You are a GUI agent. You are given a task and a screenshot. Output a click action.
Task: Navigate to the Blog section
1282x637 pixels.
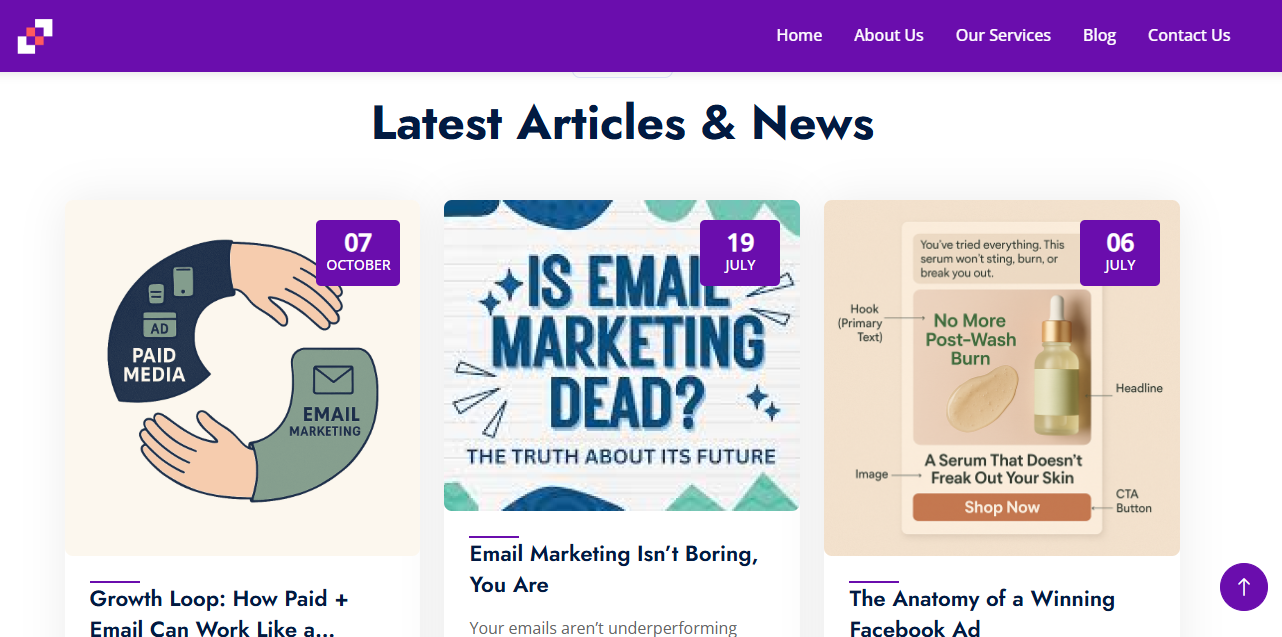pyautogui.click(x=1099, y=35)
